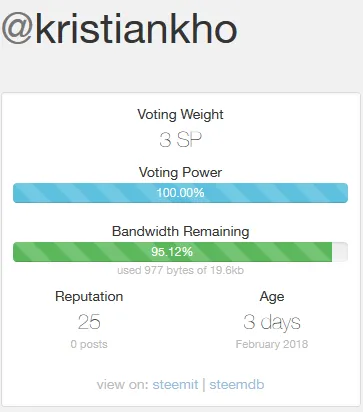Click the 0 posts count
363x412 pixels.
coord(89,344)
